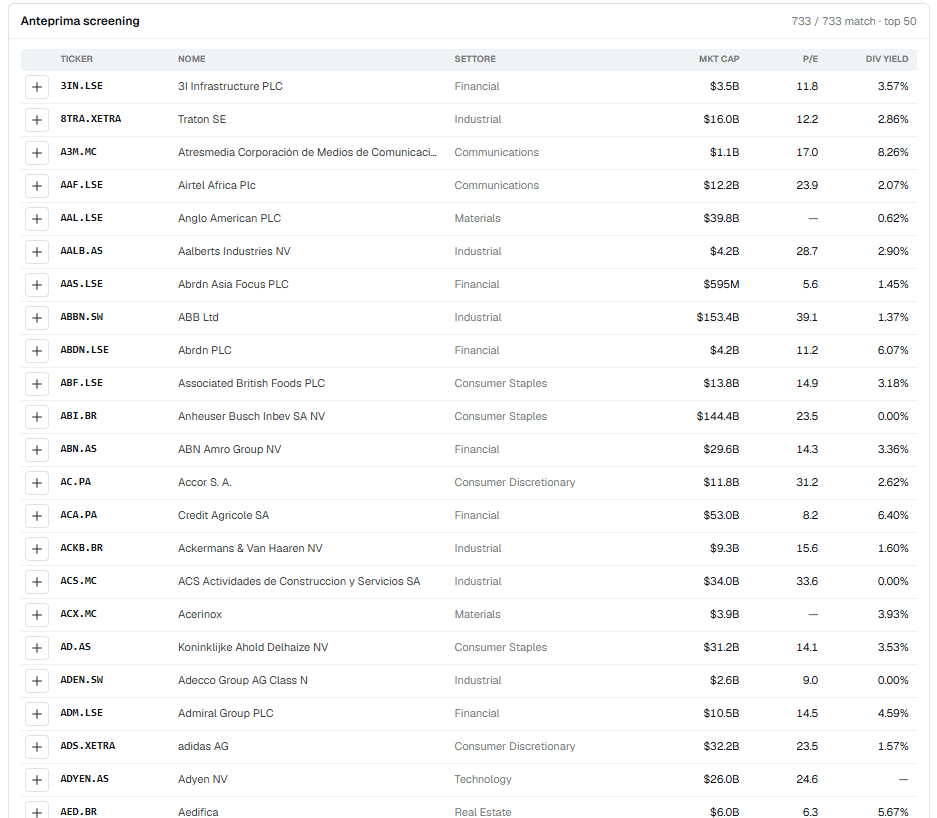Click plus icon next to A3M.MC
Screen dimensions: 937x818
[x=36, y=153]
